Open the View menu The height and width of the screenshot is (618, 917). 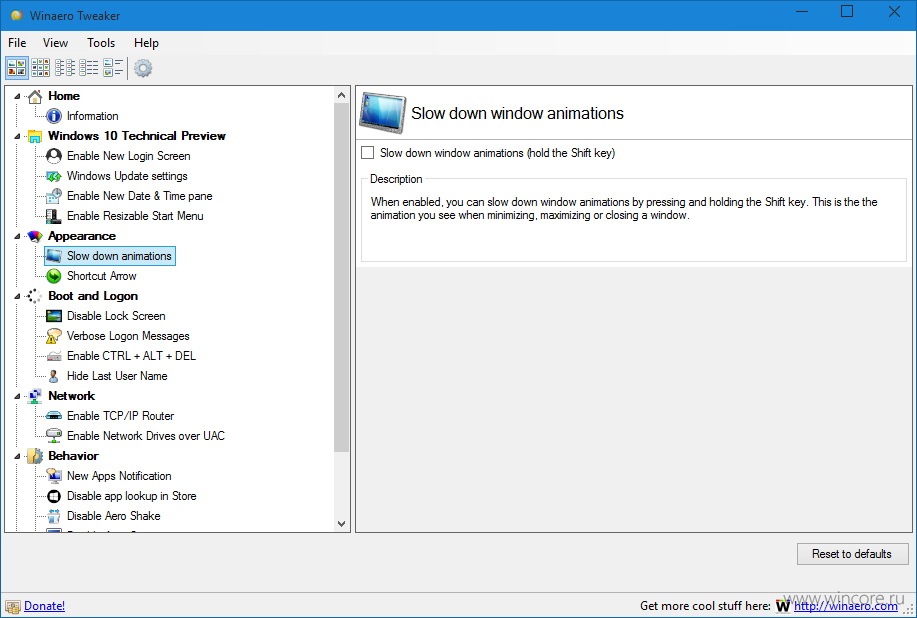click(x=55, y=43)
